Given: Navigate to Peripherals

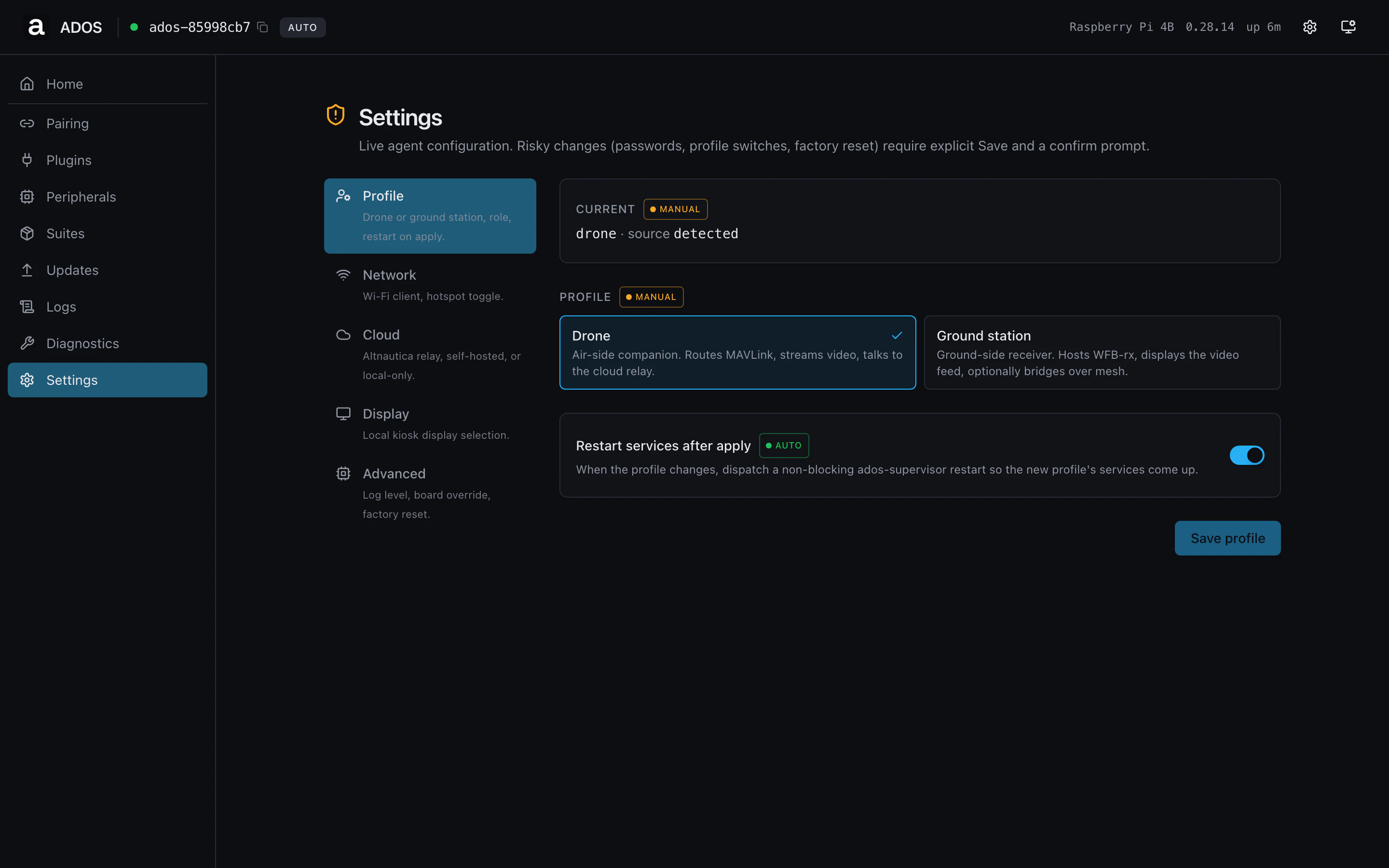Looking at the screenshot, I should [x=108, y=197].
